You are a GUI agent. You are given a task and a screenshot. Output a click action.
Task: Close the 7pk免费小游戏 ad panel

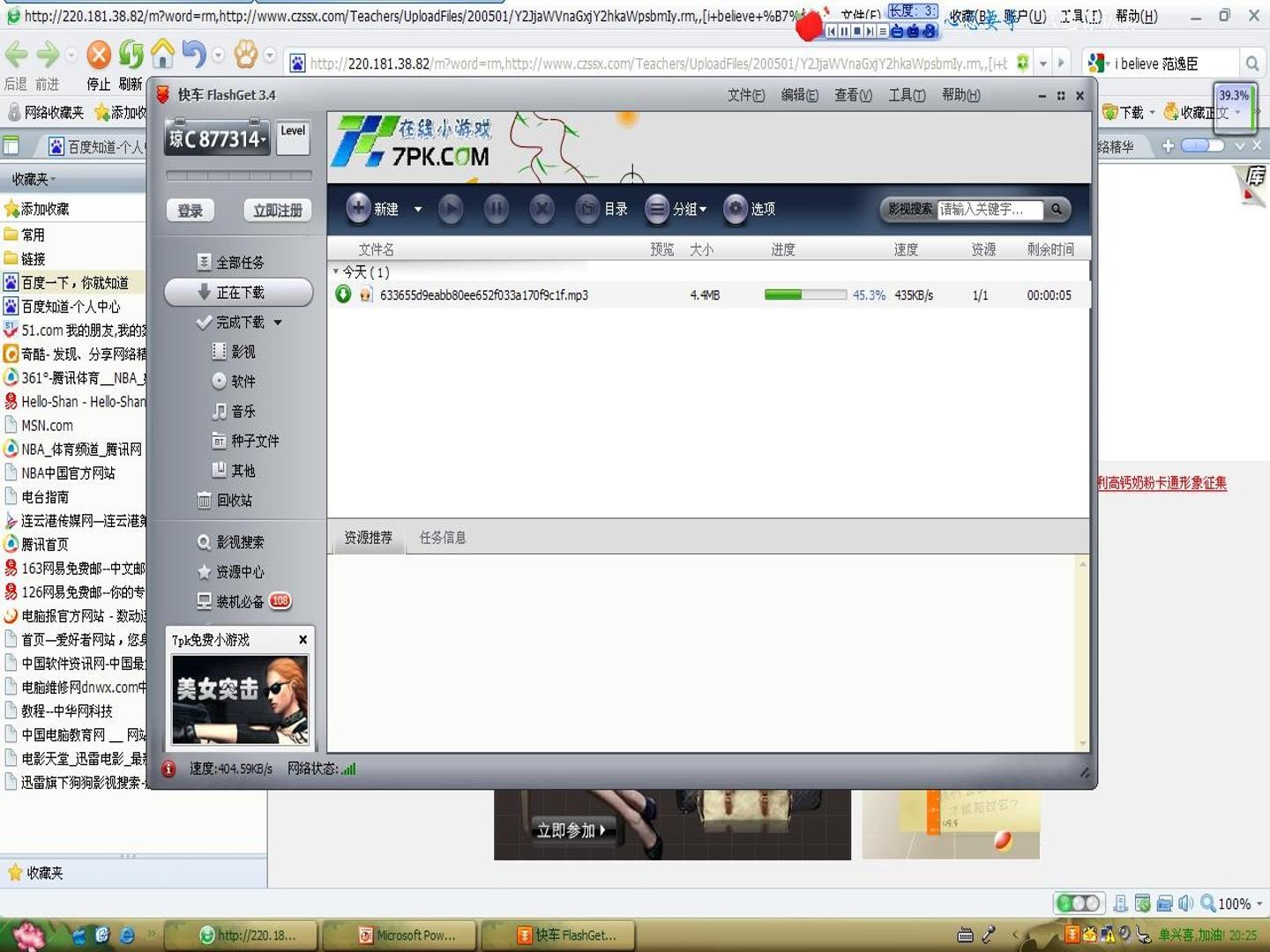(303, 640)
